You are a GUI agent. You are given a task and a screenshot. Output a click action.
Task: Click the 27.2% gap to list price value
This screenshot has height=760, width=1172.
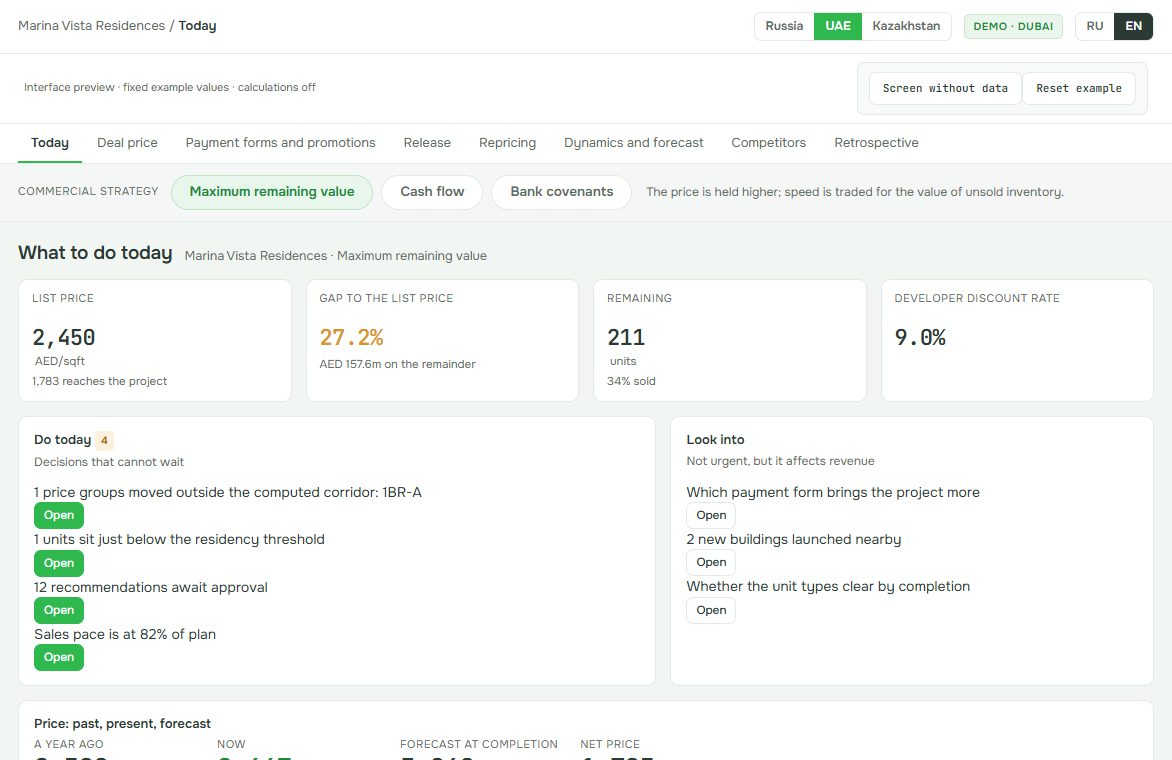(x=351, y=338)
